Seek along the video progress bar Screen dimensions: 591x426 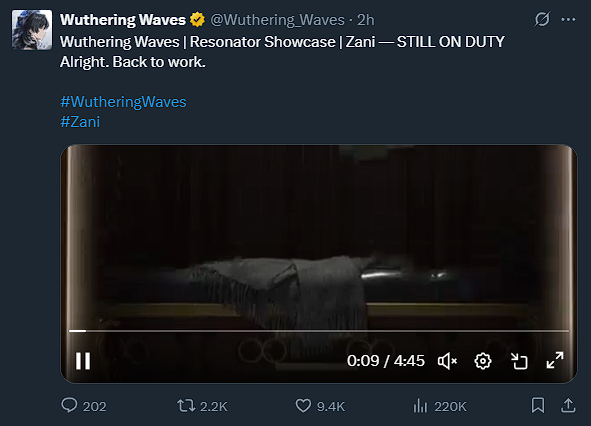[319, 331]
